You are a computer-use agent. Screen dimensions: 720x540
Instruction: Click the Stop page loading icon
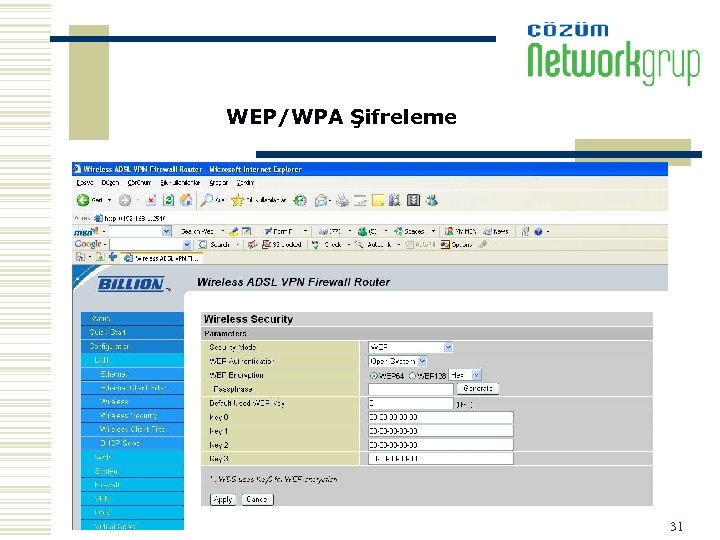151,200
